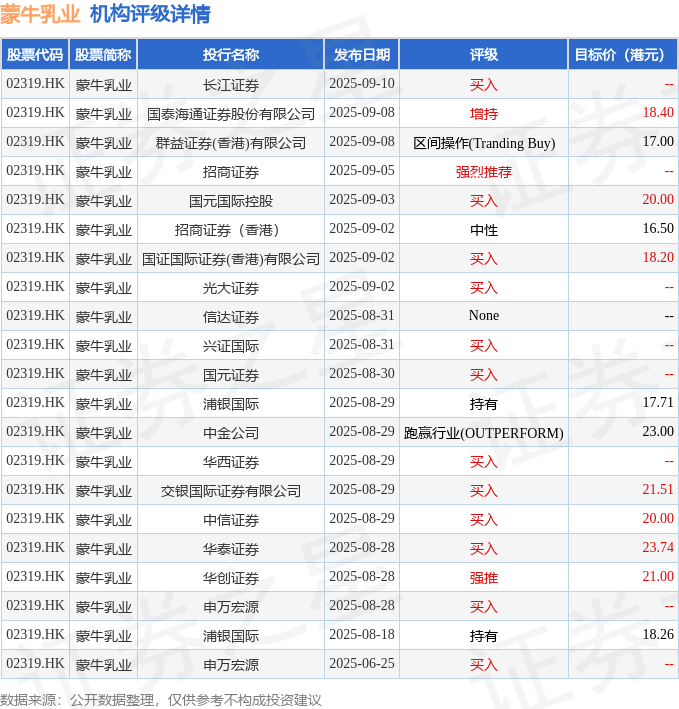Click 国泰海通证券股份有限公司 broker name
The height and width of the screenshot is (709, 679).
point(231,113)
